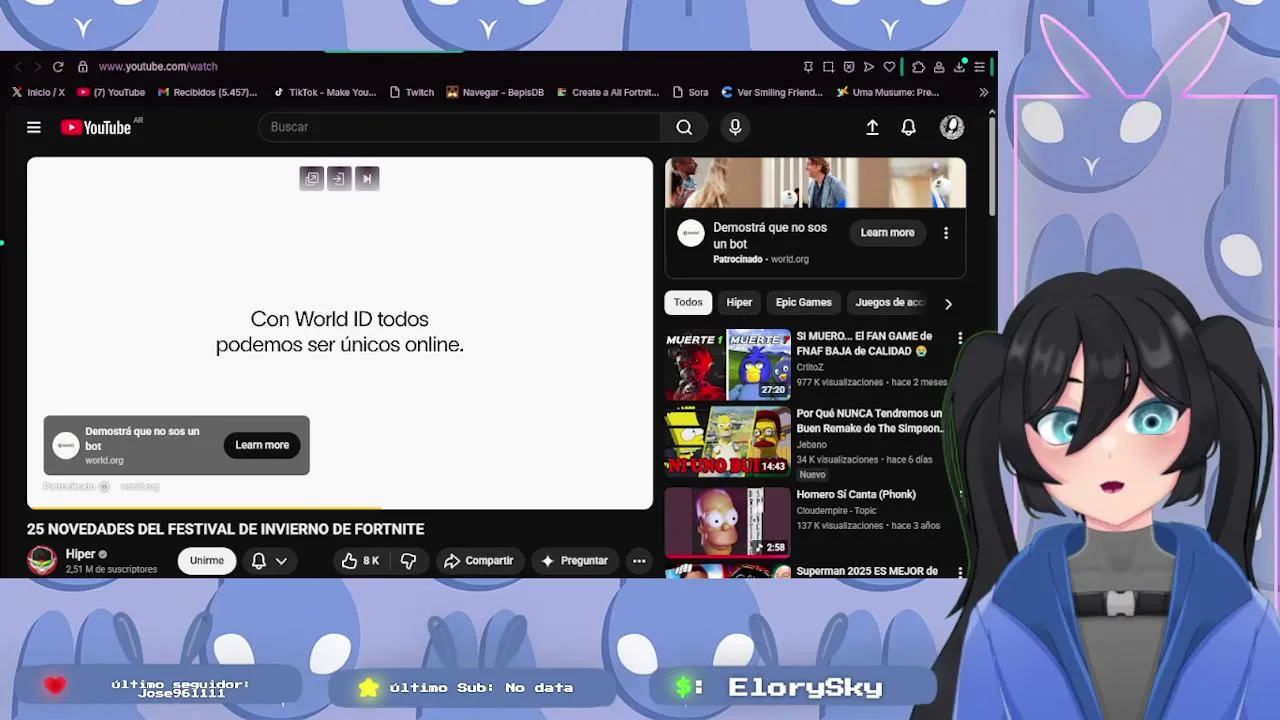The height and width of the screenshot is (720, 1280).
Task: Open the Uma Musume bookmark
Action: click(888, 92)
